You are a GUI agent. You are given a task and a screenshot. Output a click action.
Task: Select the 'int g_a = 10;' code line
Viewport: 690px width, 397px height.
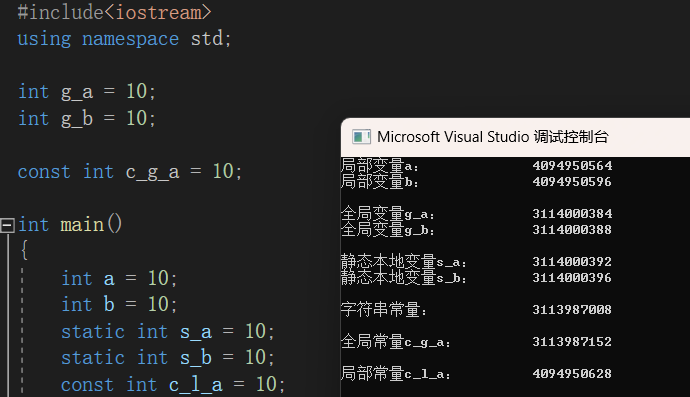(87, 92)
